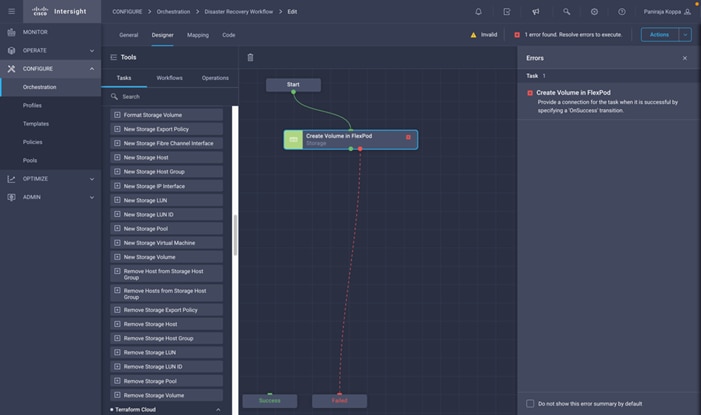Enable Do not show this error summary checkbox
This screenshot has width=701, height=415.
(530, 403)
